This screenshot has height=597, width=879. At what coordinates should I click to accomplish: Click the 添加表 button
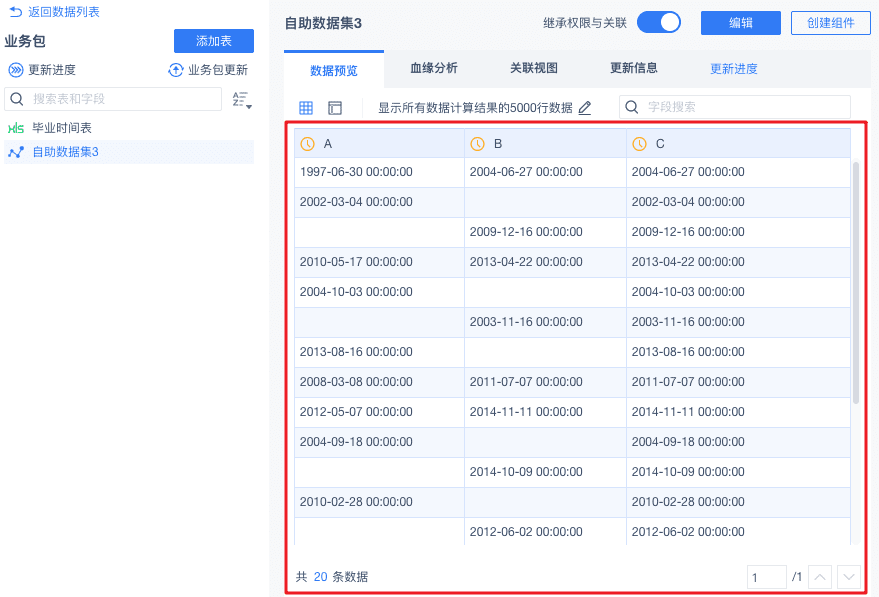coord(214,41)
